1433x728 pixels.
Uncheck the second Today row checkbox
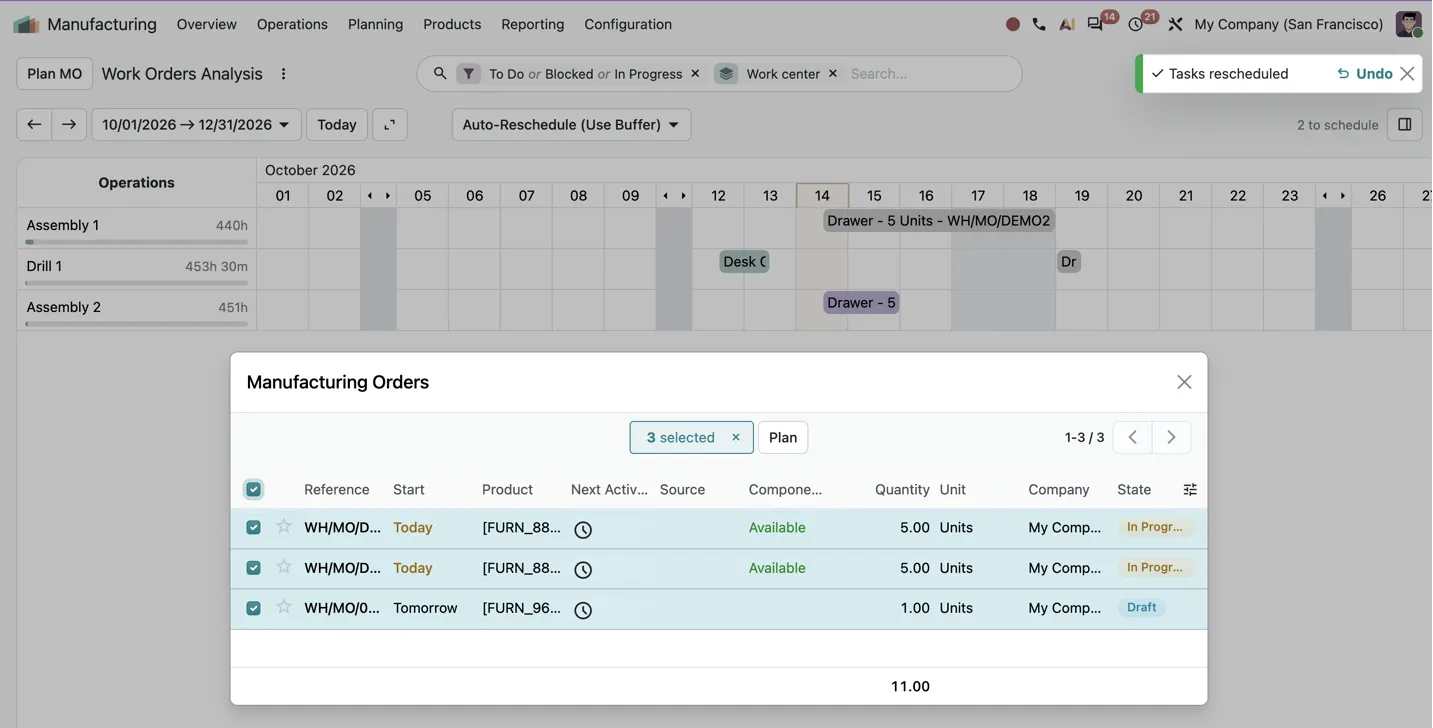(253, 567)
